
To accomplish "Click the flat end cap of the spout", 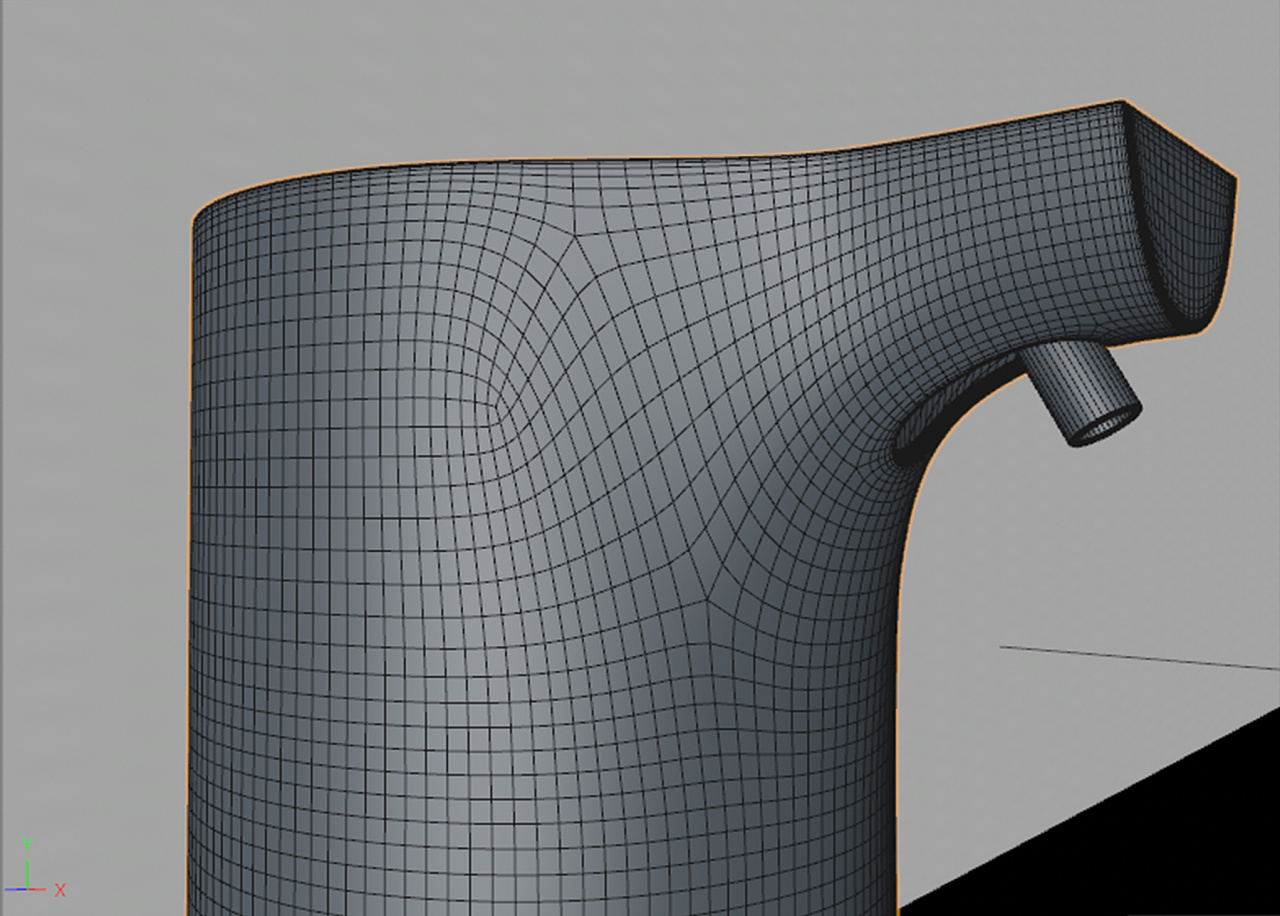I will click(x=1184, y=220).
